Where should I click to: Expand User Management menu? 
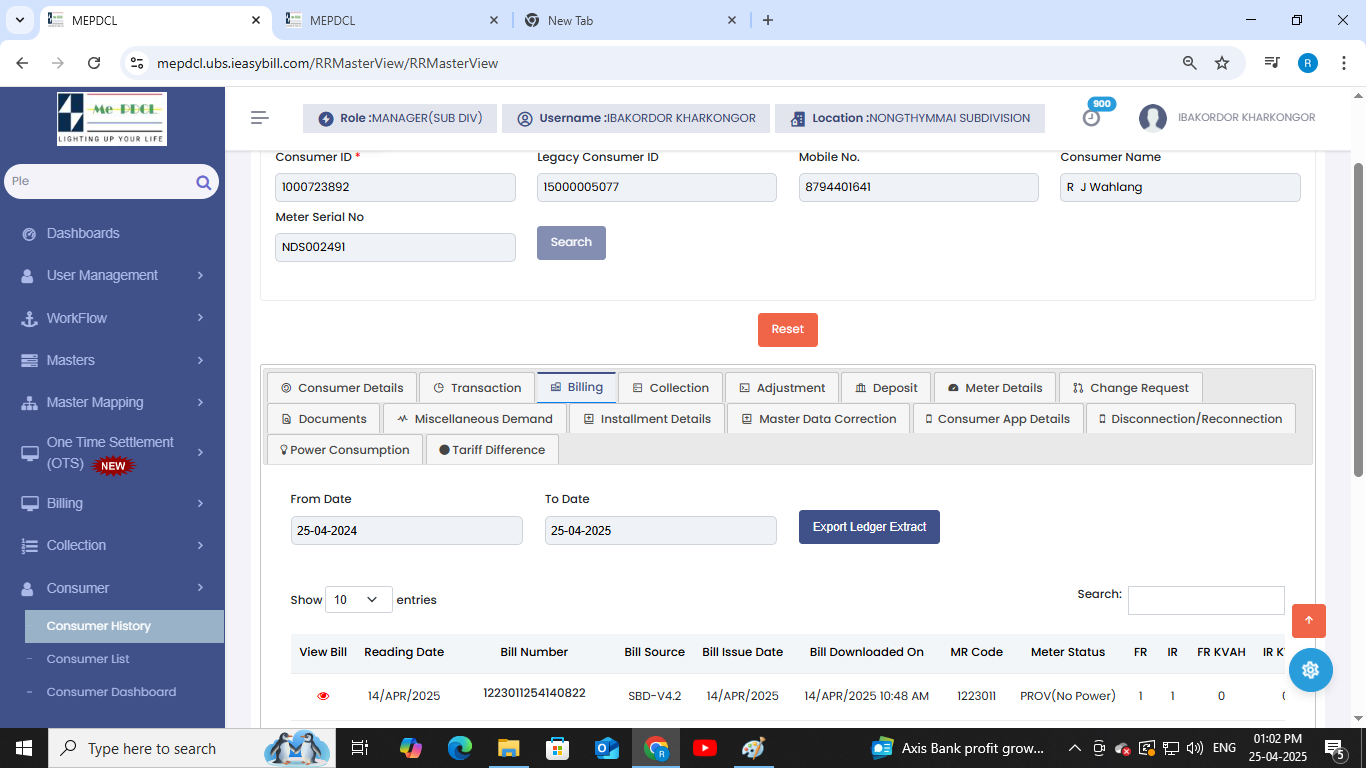tap(112, 275)
